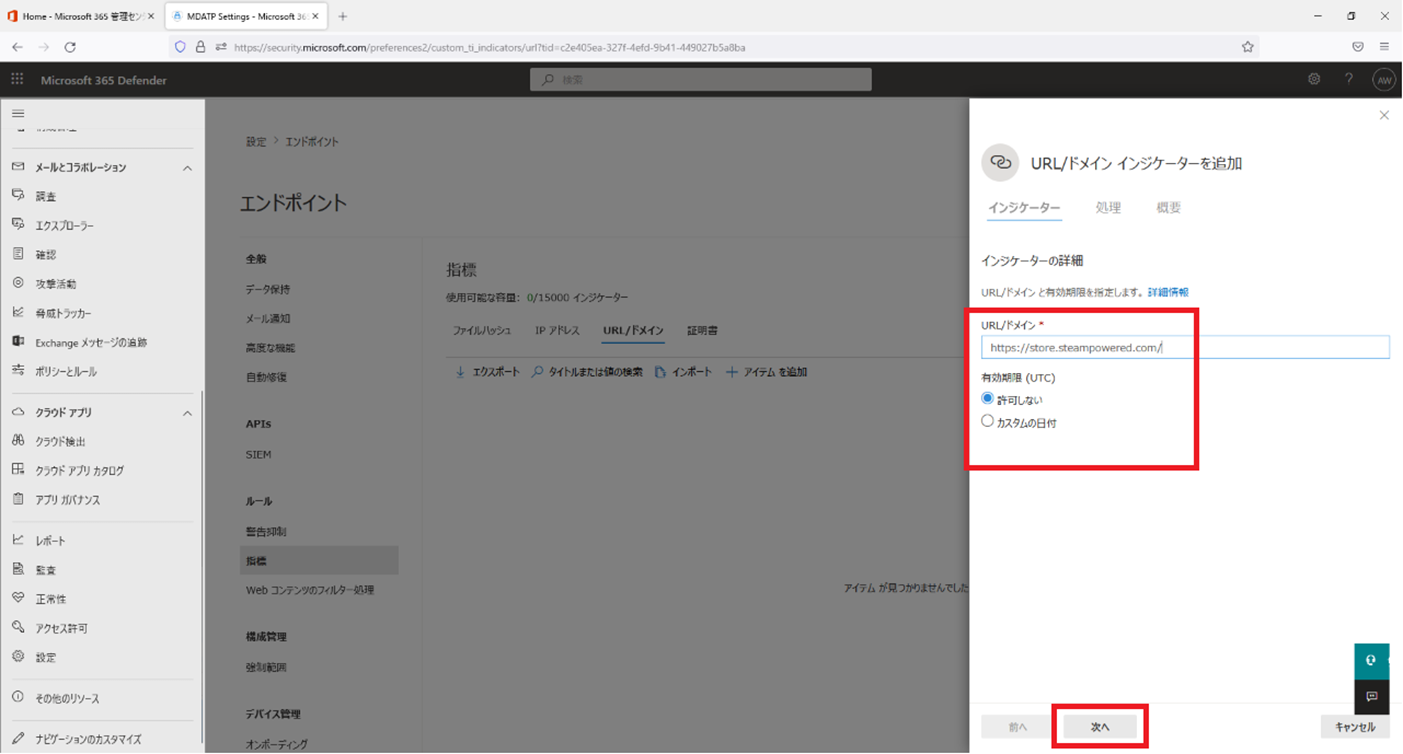
Task: Click the 次へ button
Action: click(x=1100, y=727)
